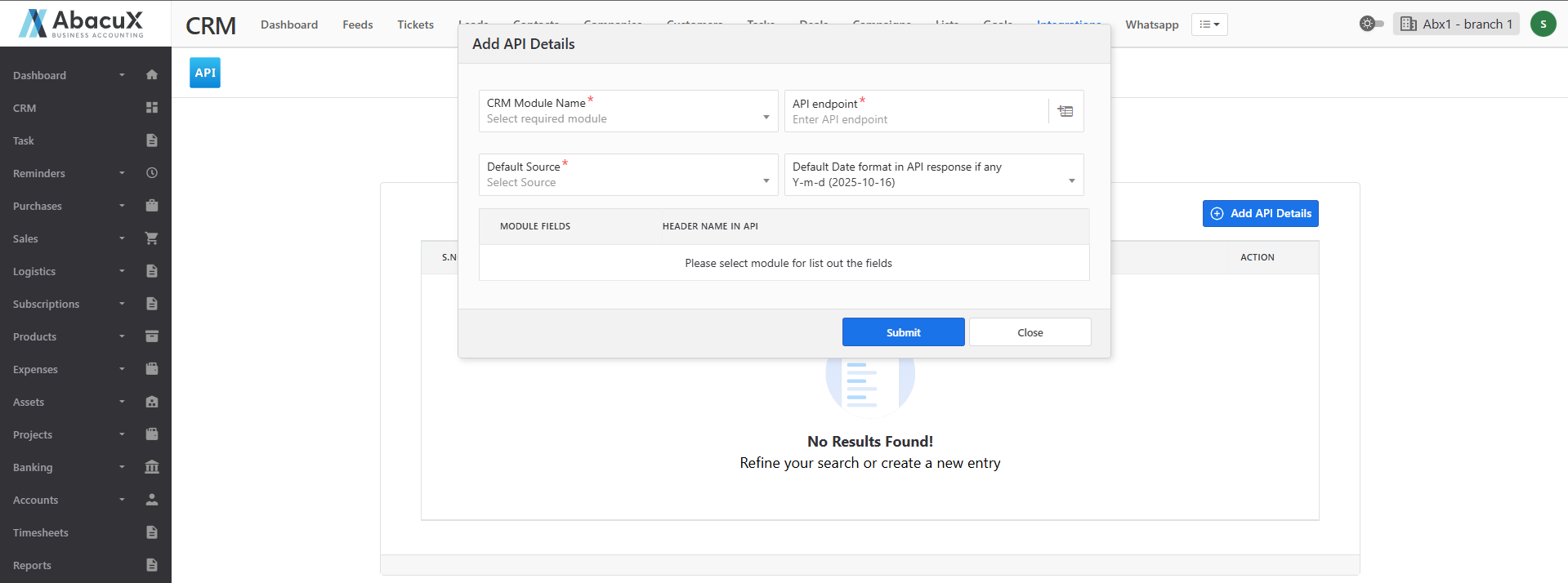Open the Tickets menu item

pyautogui.click(x=415, y=24)
